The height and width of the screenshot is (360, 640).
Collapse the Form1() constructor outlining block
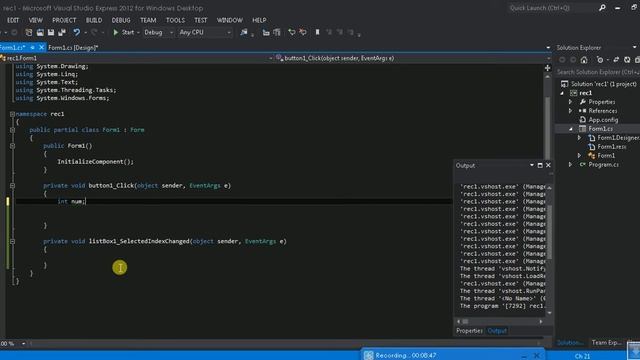click(x=12, y=146)
